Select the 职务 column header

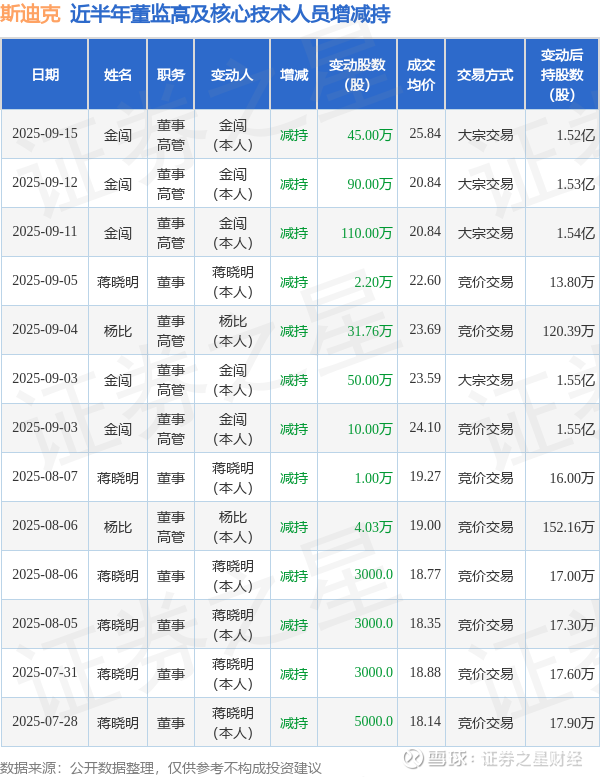click(x=171, y=75)
